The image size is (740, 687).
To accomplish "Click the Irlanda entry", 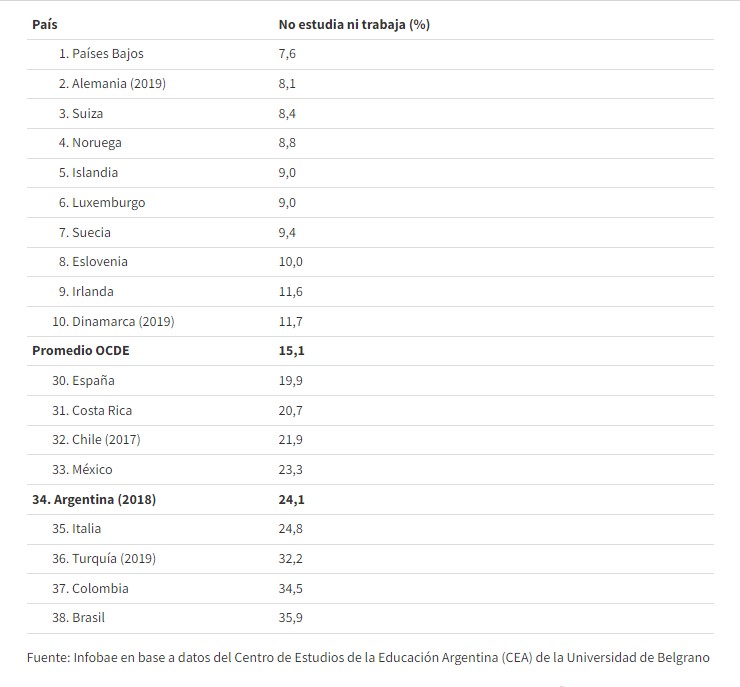I will pos(86,292).
